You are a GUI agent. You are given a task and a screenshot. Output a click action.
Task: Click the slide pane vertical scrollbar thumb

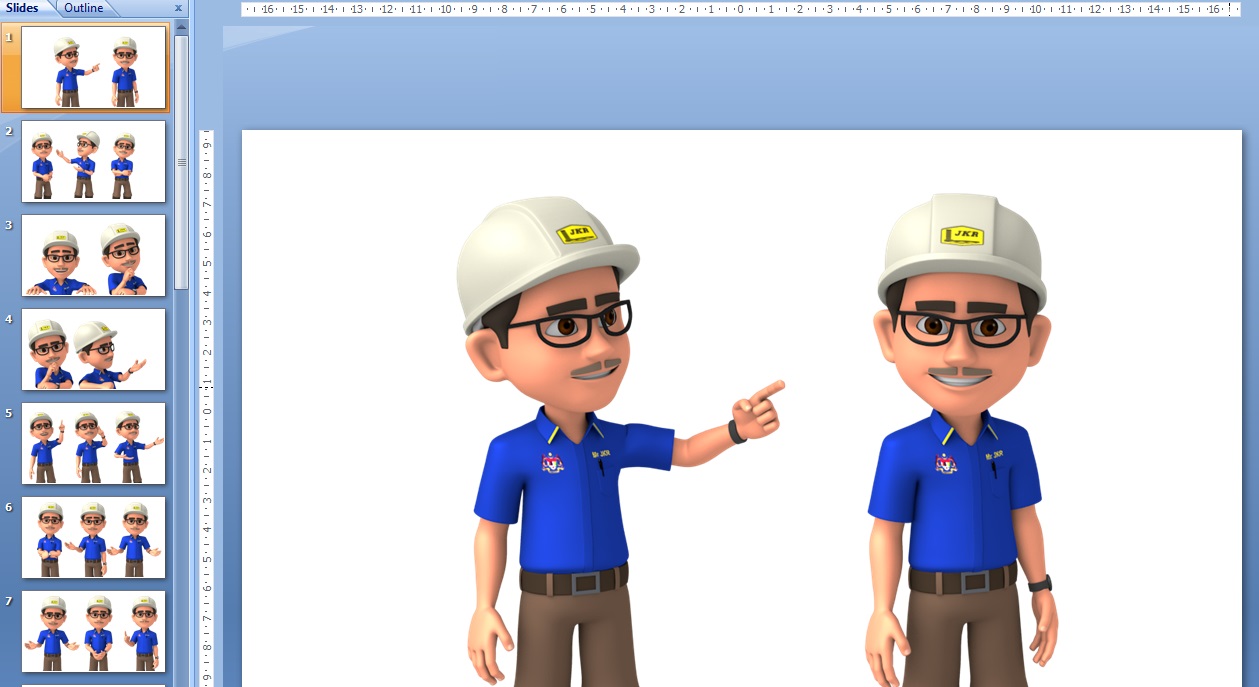pyautogui.click(x=181, y=161)
